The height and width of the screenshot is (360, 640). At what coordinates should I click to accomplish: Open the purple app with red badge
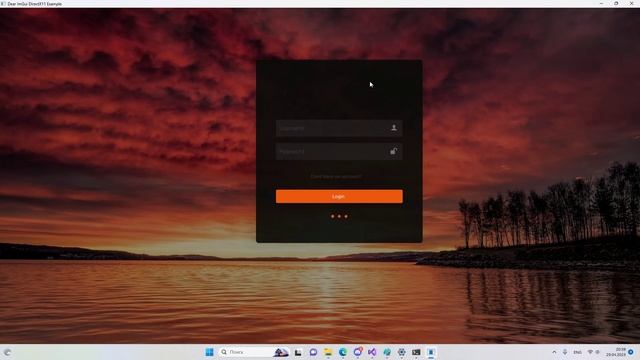tap(358, 351)
